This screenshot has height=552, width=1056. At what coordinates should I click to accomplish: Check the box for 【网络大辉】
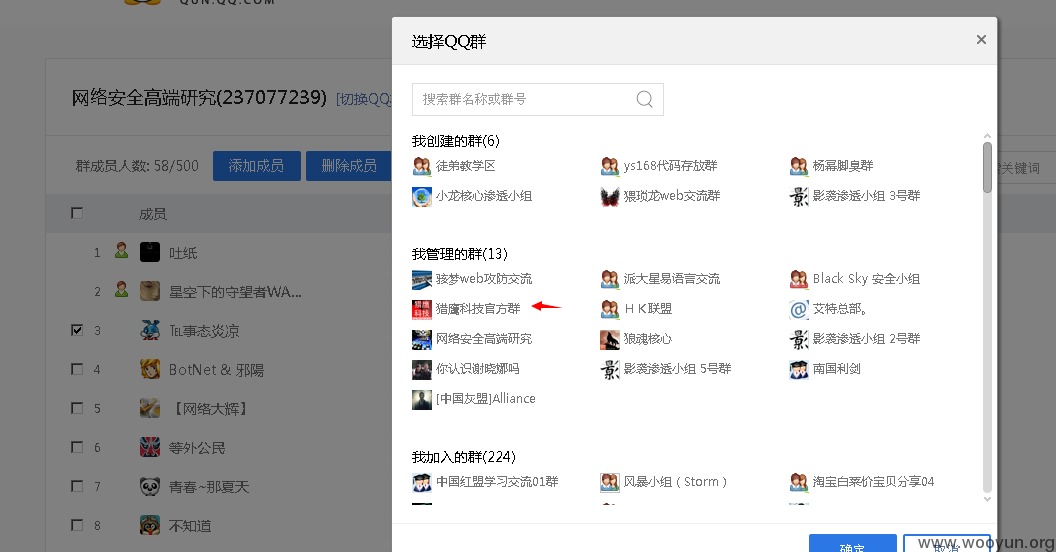pyautogui.click(x=77, y=408)
